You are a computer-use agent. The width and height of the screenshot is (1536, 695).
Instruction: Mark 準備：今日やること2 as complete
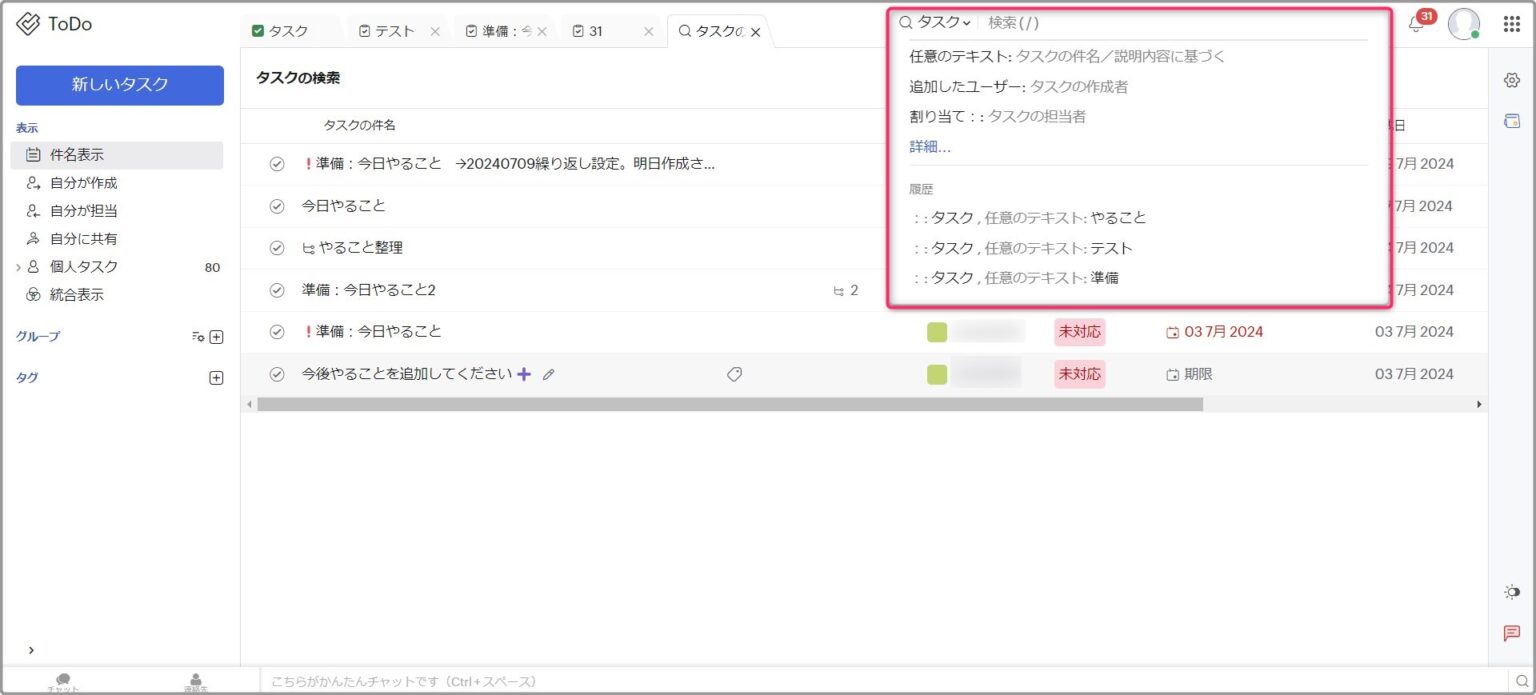(277, 289)
